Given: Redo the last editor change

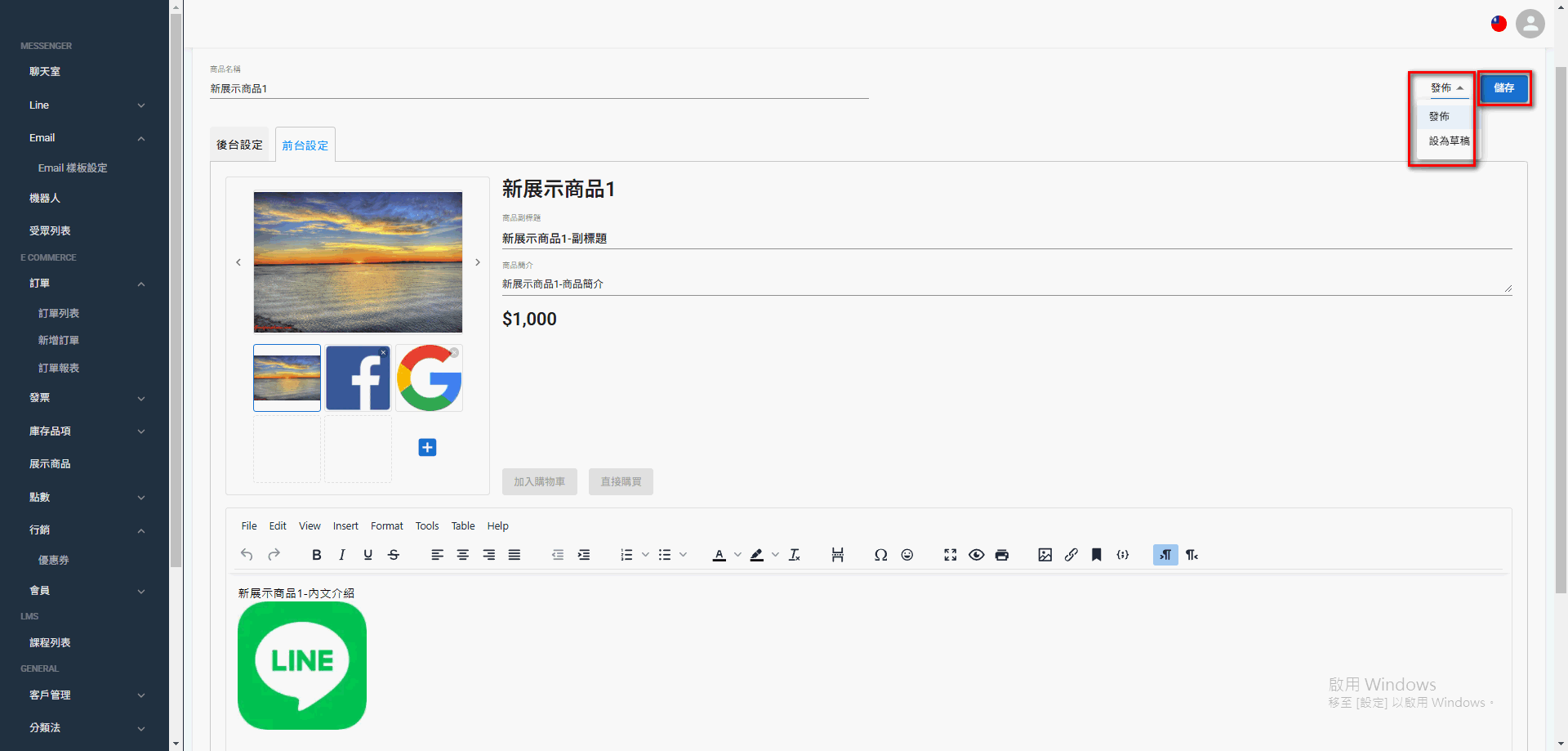Looking at the screenshot, I should [x=274, y=555].
